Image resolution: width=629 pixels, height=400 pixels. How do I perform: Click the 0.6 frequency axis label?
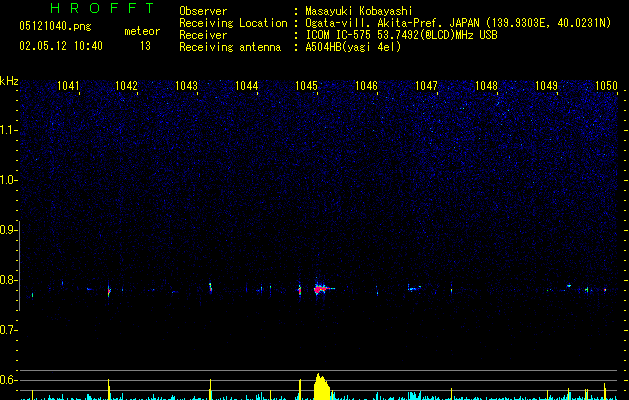click(8, 380)
